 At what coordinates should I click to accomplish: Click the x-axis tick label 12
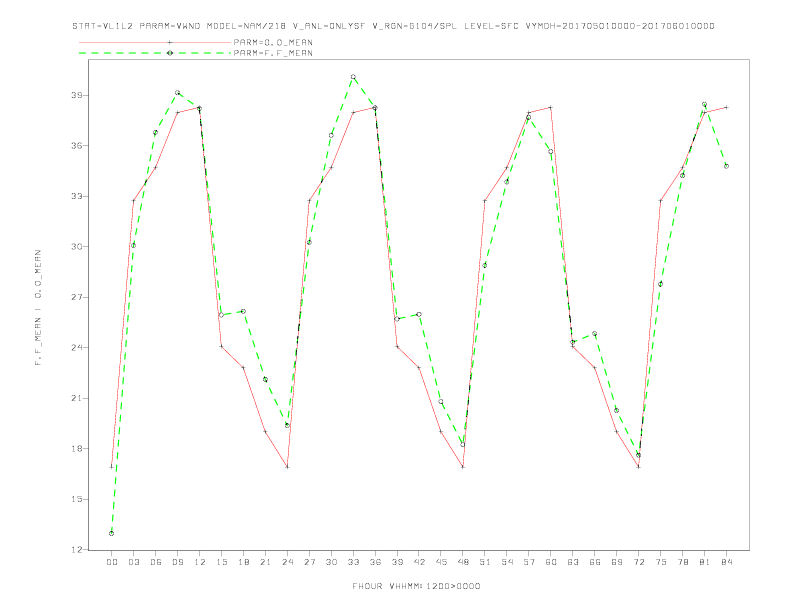200,562
